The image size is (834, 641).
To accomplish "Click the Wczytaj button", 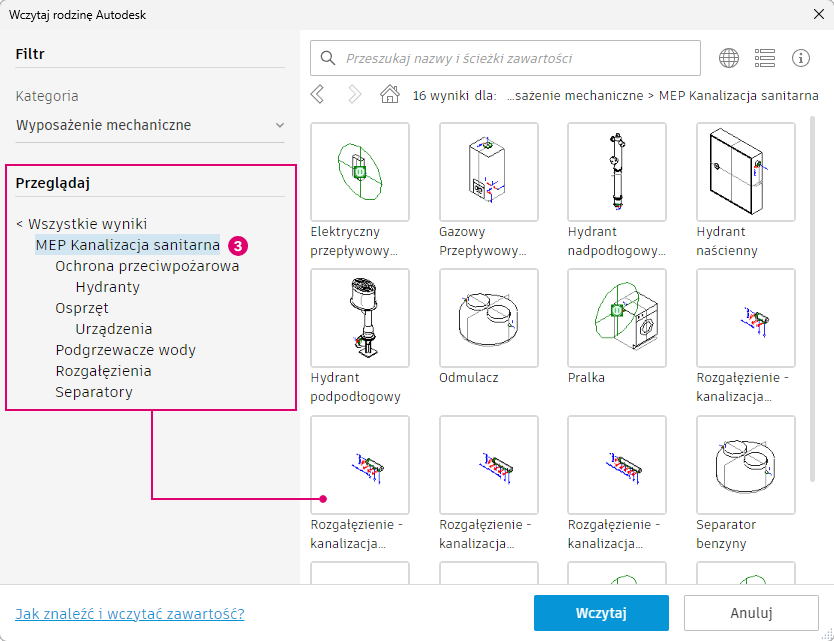I will (601, 613).
